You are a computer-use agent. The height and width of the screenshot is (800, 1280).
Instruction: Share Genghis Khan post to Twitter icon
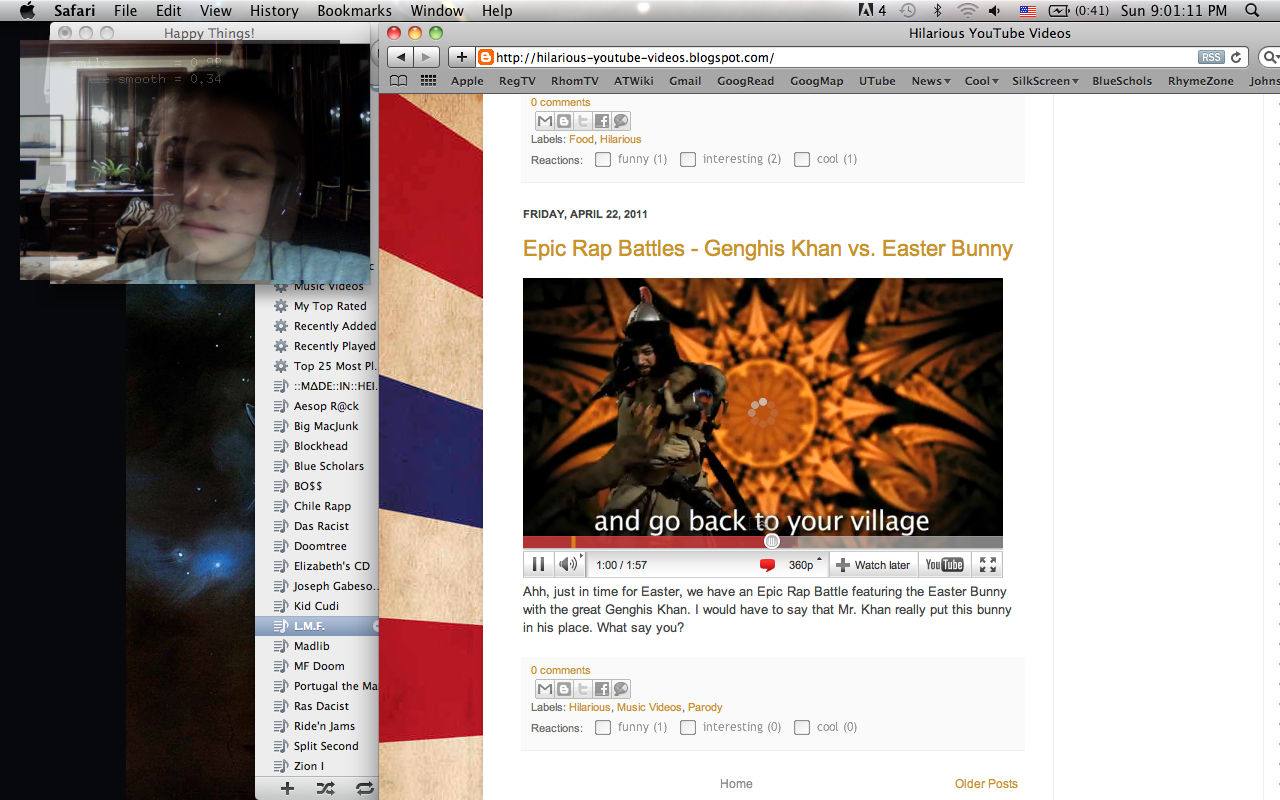tap(582, 689)
